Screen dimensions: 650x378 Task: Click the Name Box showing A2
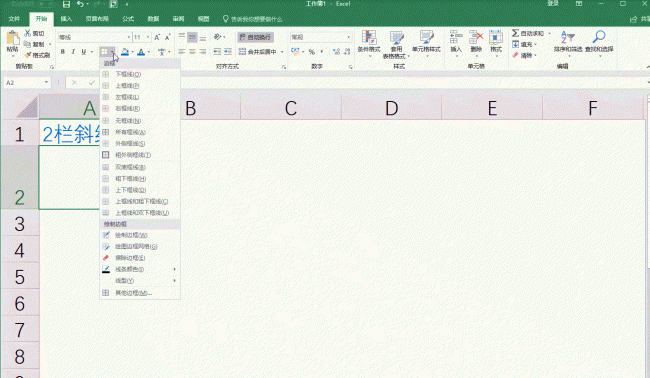pos(27,82)
